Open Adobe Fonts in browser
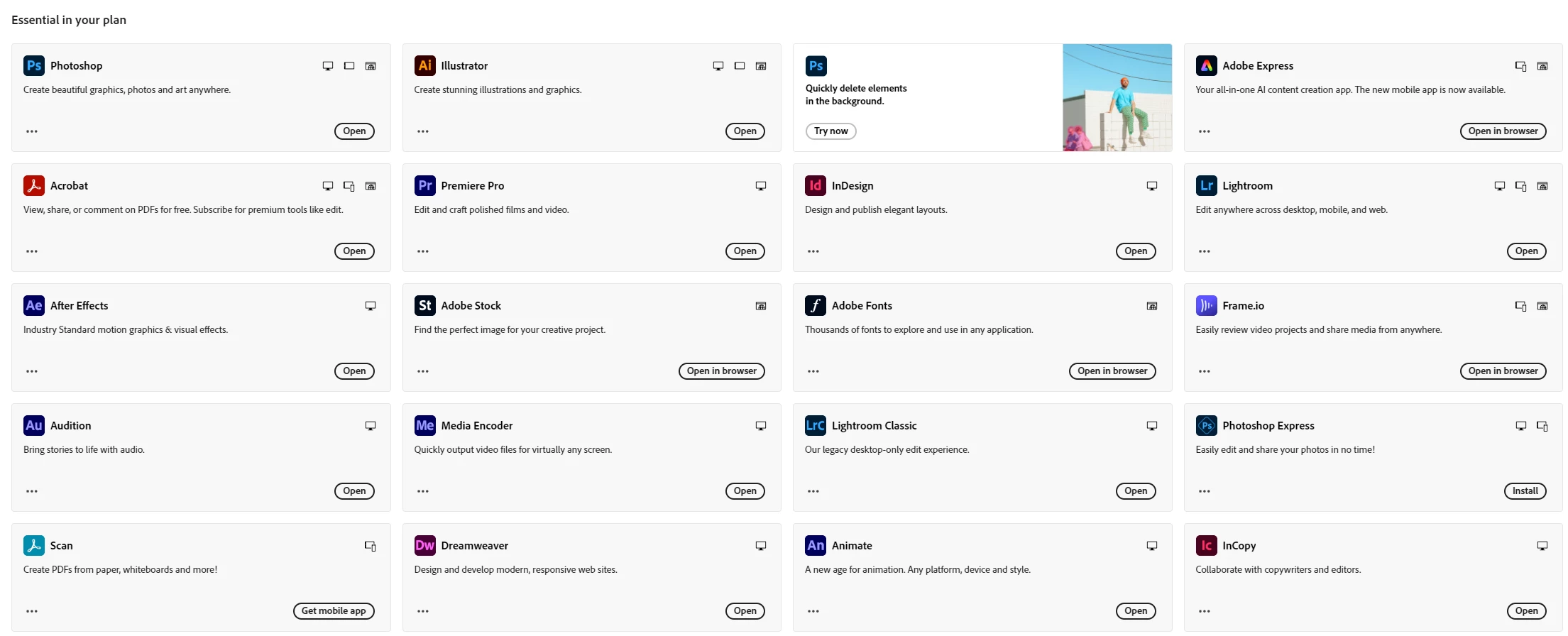The image size is (1568, 636). (x=1112, y=371)
